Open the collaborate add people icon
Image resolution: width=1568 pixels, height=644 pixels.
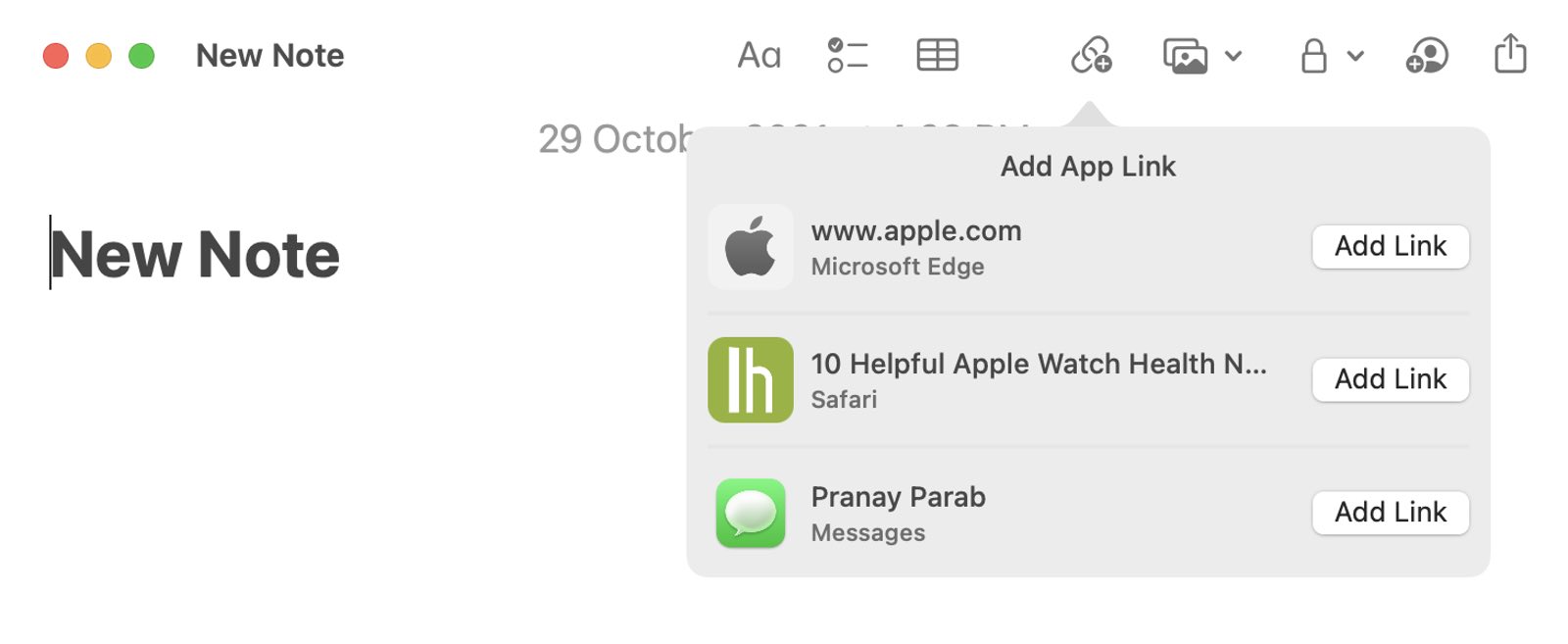(x=1427, y=56)
